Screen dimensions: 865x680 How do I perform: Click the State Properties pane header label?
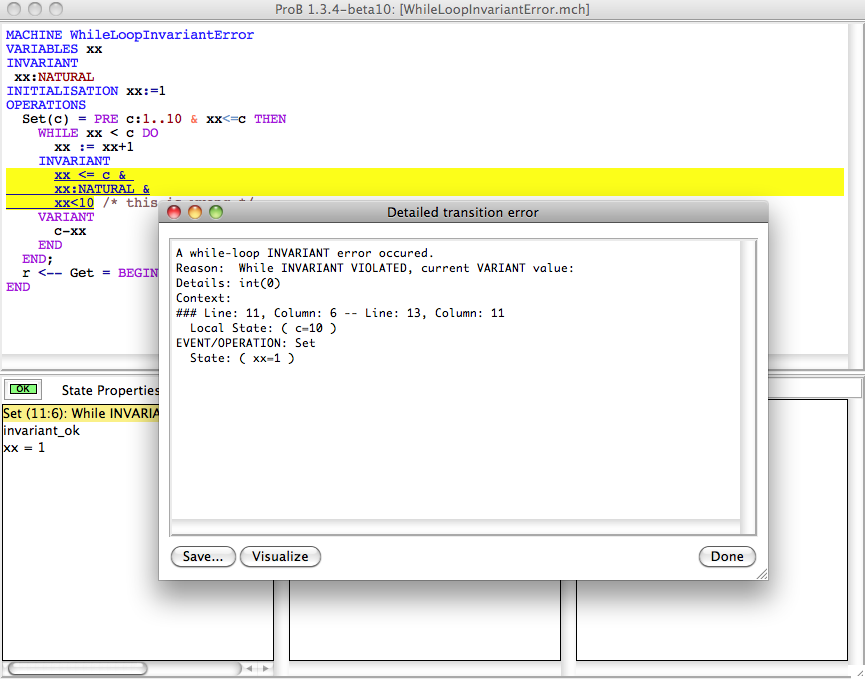click(x=110, y=390)
